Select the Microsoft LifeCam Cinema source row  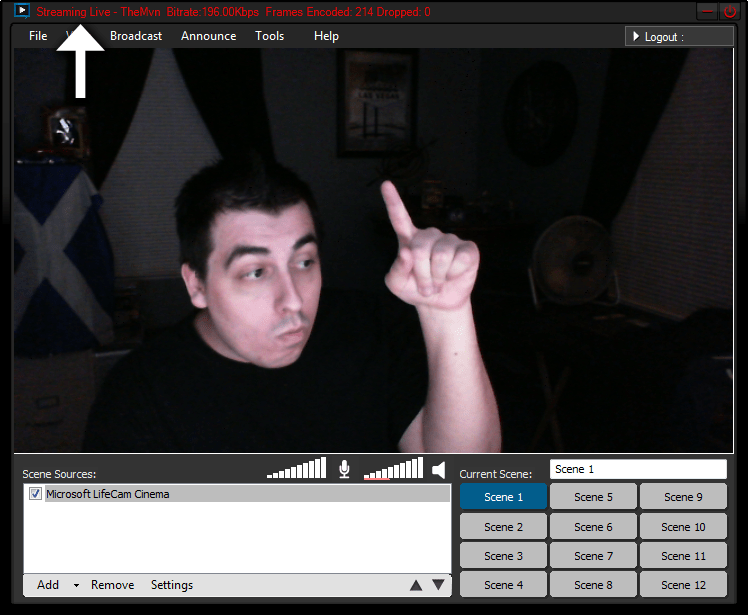pyautogui.click(x=237, y=494)
